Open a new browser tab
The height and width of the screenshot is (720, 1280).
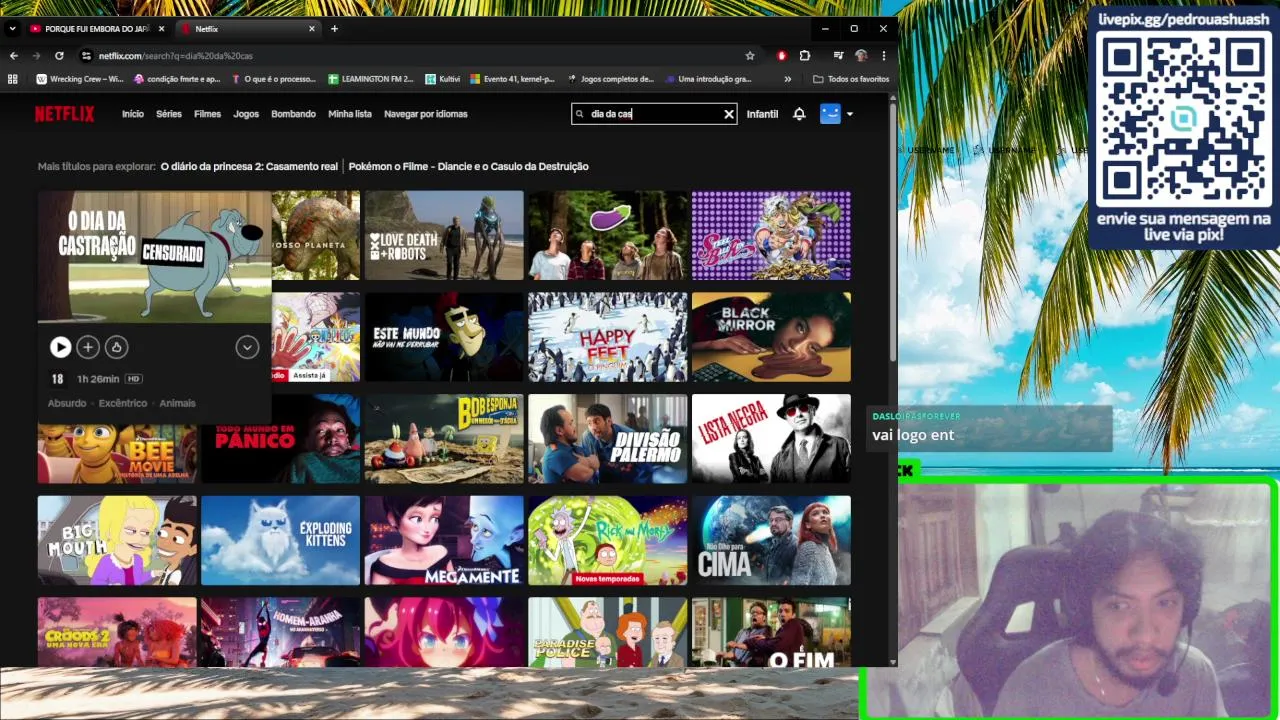point(334,29)
